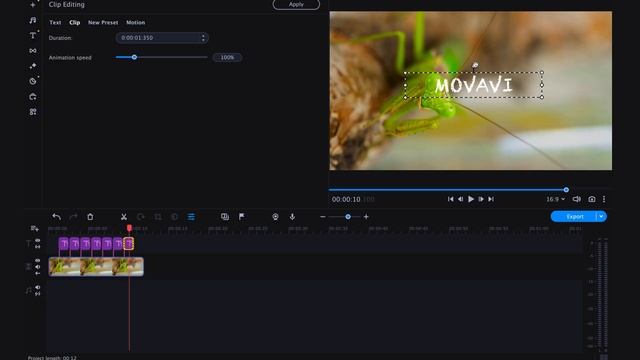Open the player three-dot more menu
640x360 pixels.
[604, 199]
